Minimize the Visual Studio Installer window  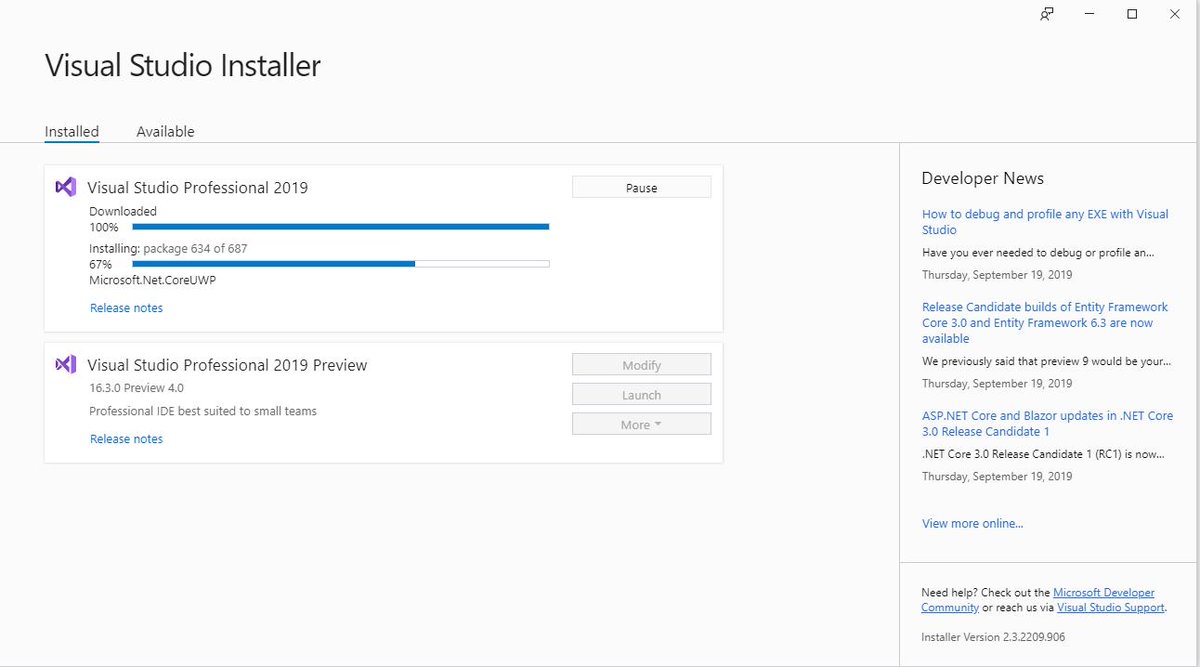[x=1090, y=14]
